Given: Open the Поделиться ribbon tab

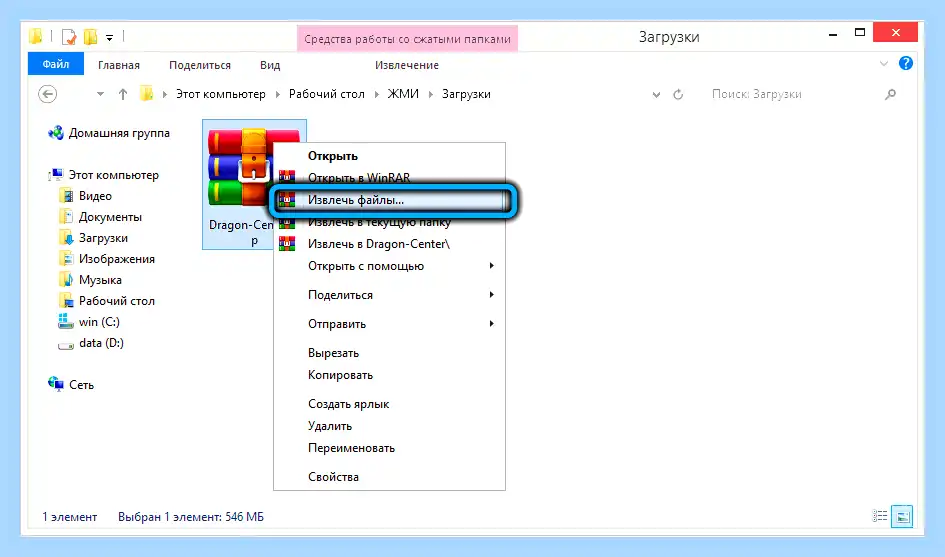Looking at the screenshot, I should coord(199,65).
